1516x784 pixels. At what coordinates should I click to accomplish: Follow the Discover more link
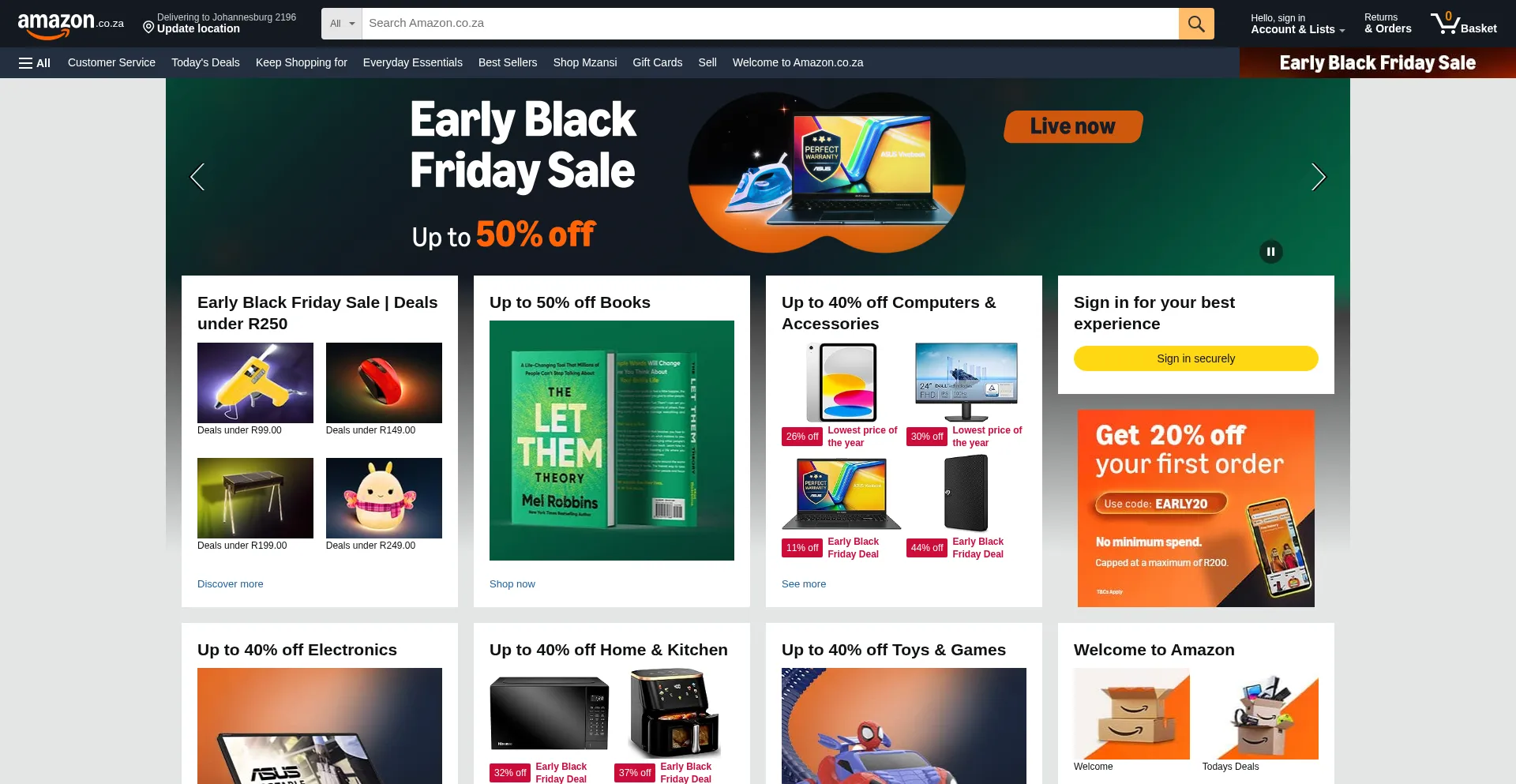point(231,584)
